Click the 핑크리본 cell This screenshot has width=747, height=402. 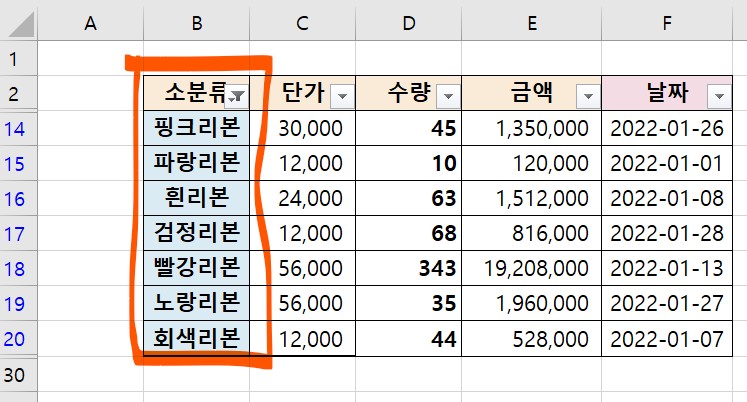coord(196,128)
